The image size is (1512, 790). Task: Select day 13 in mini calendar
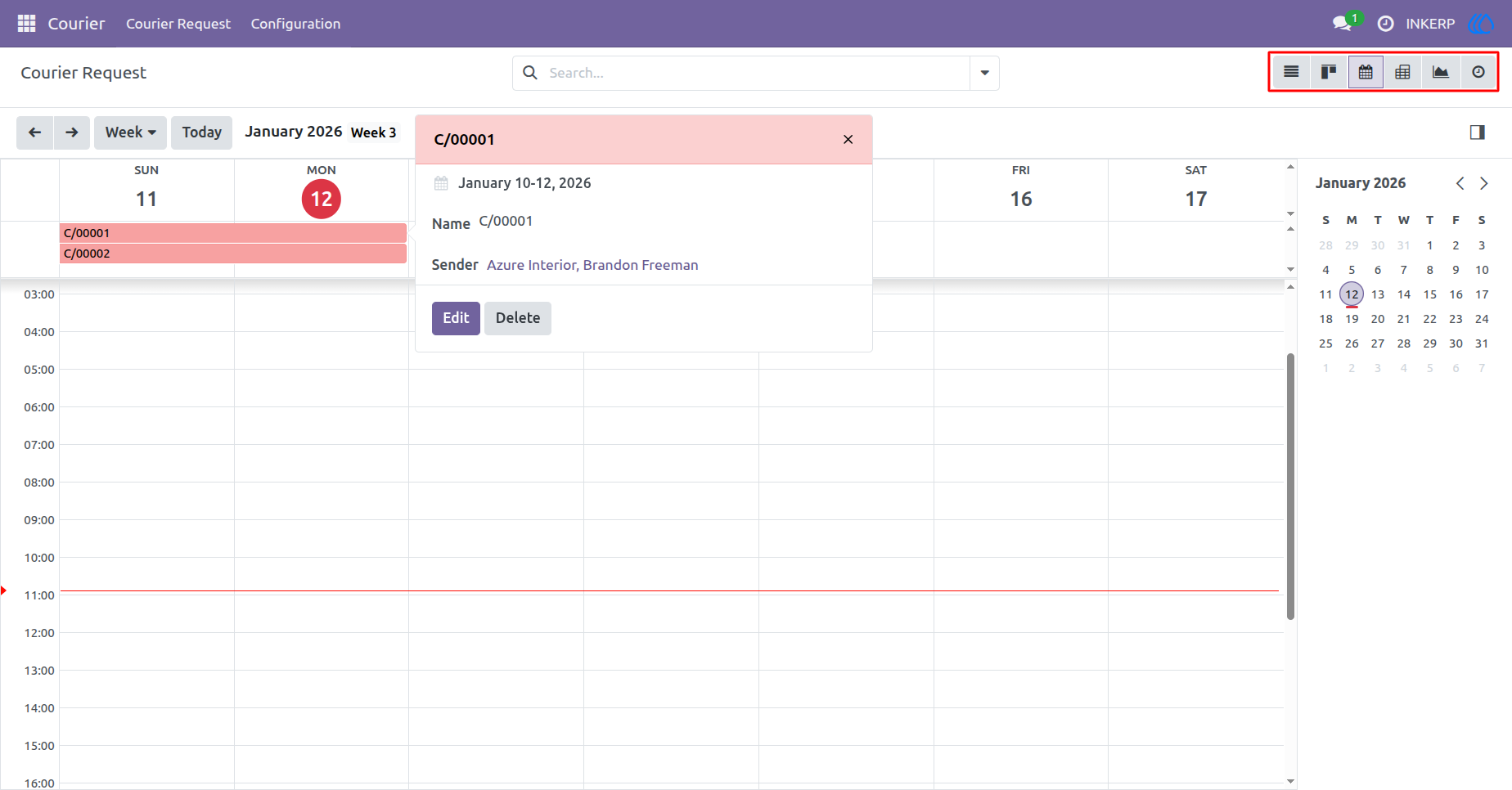(x=1378, y=294)
